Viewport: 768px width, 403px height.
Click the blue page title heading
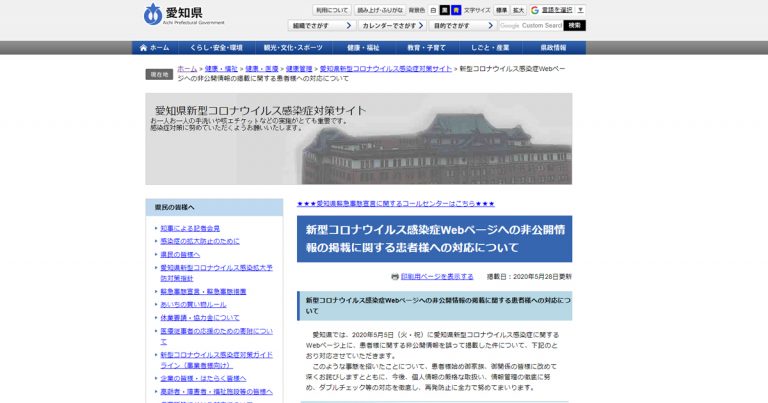(x=434, y=239)
